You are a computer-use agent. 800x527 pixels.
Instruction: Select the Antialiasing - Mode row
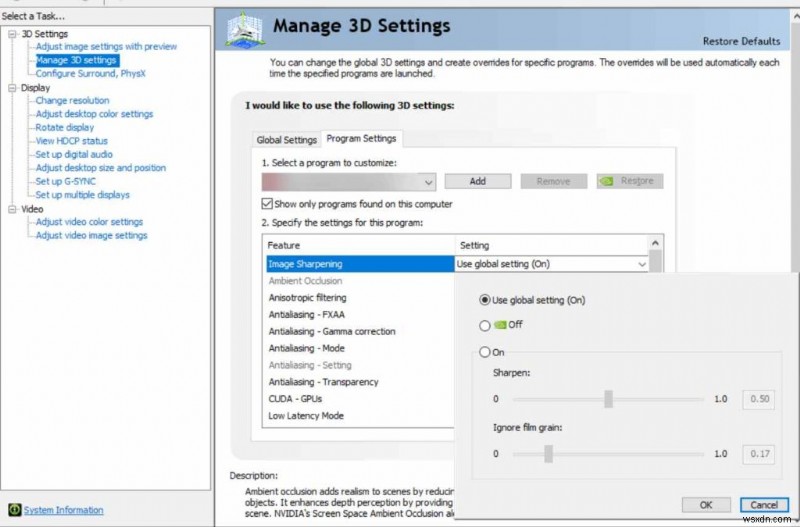(360, 348)
